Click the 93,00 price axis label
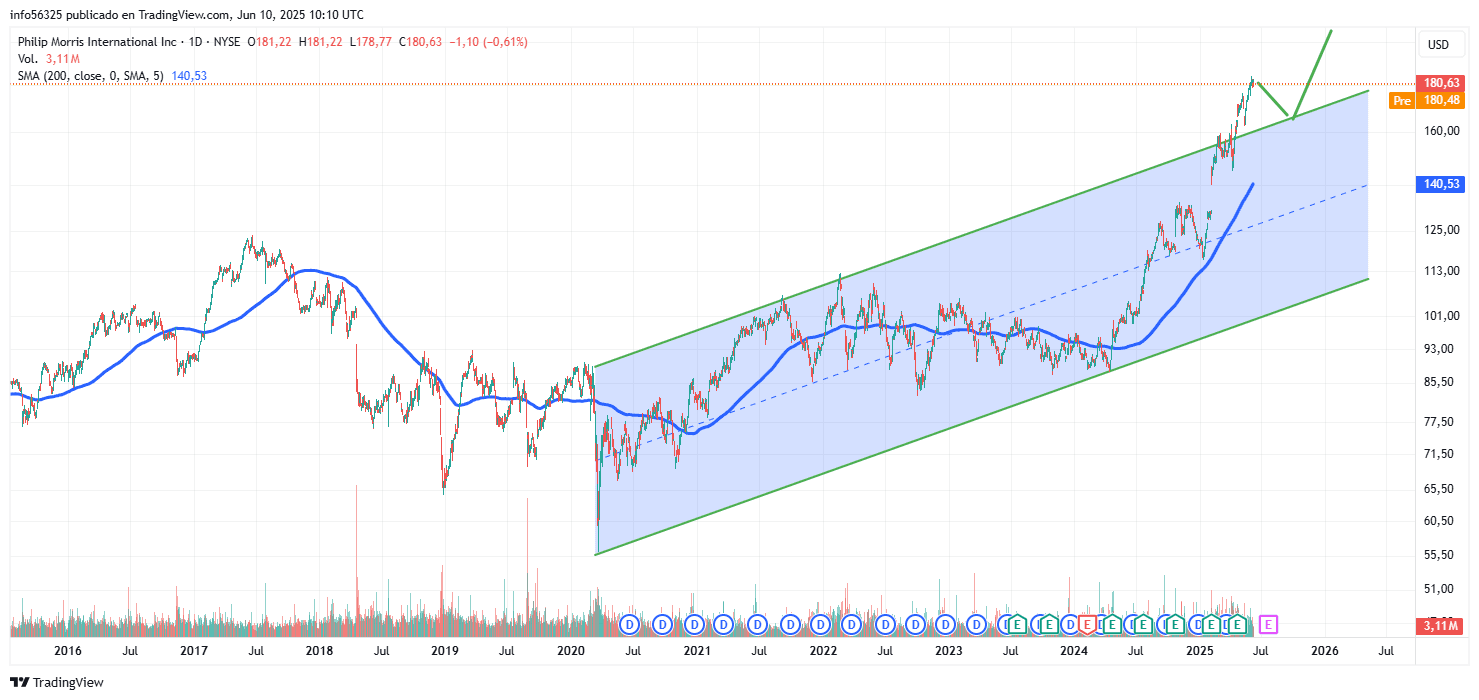The height and width of the screenshot is (700, 1479). pos(1437,349)
